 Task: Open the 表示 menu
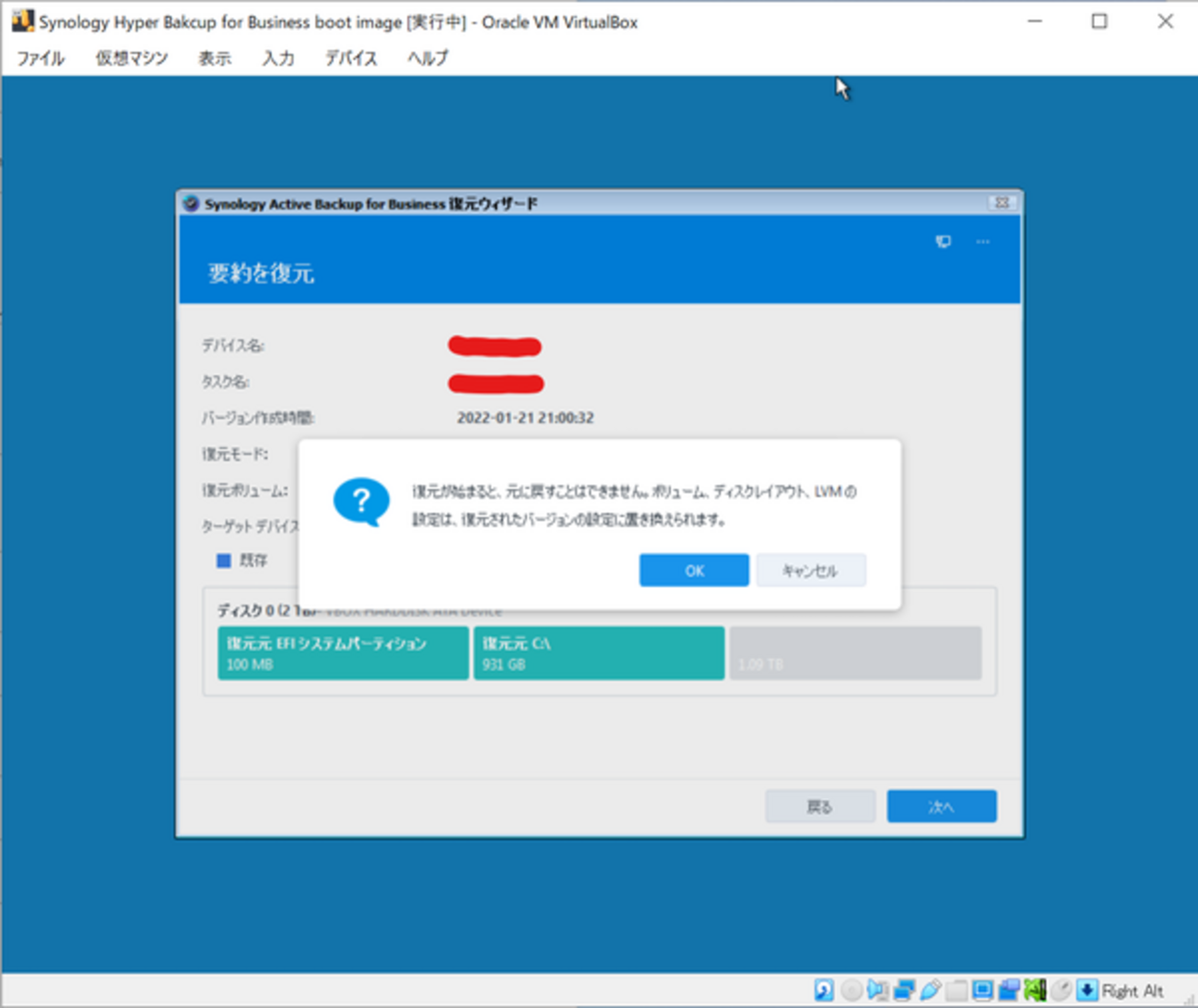click(x=215, y=58)
